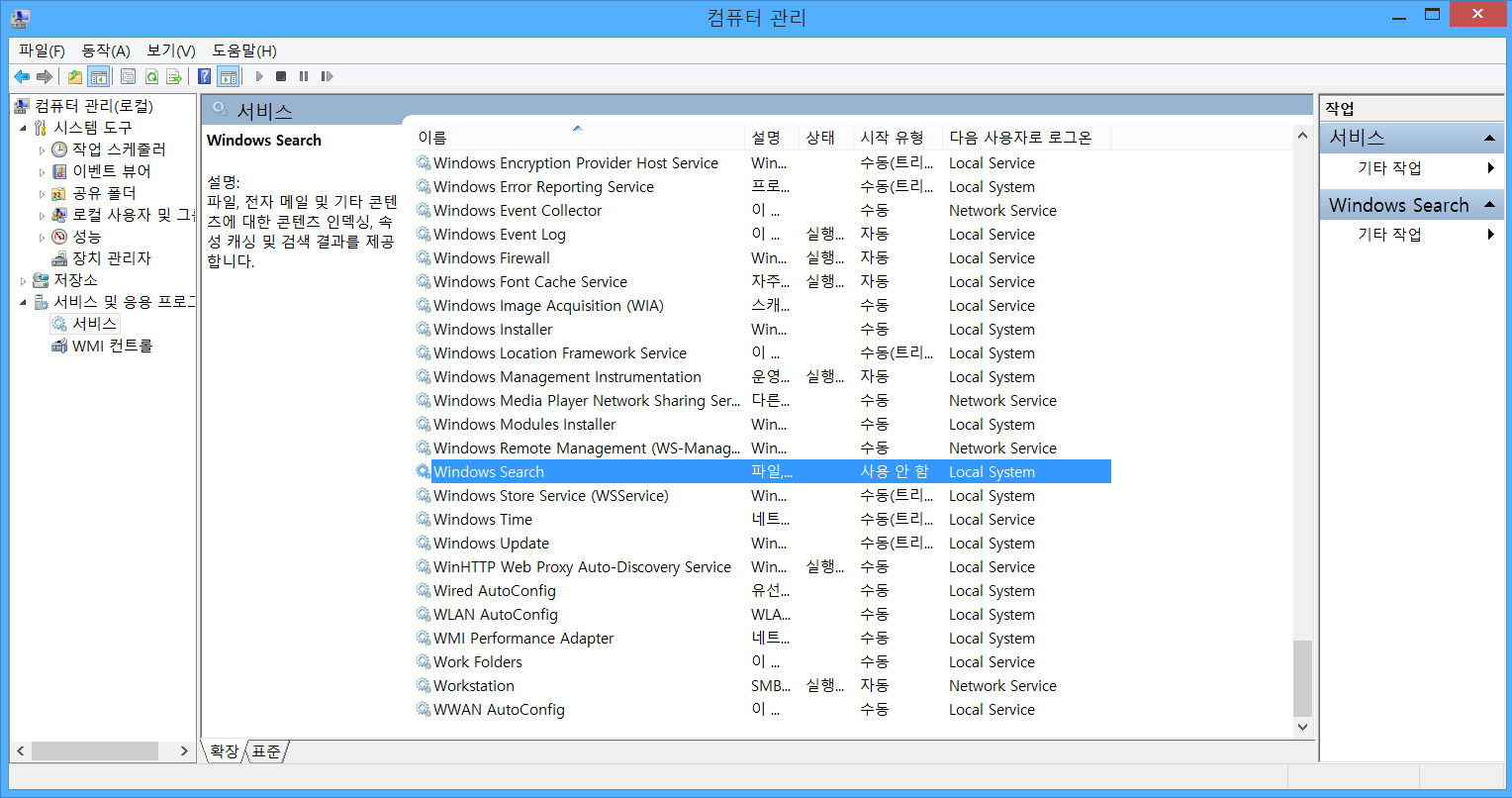
Task: Click services list scrollbar up arrow
Action: click(x=1302, y=136)
